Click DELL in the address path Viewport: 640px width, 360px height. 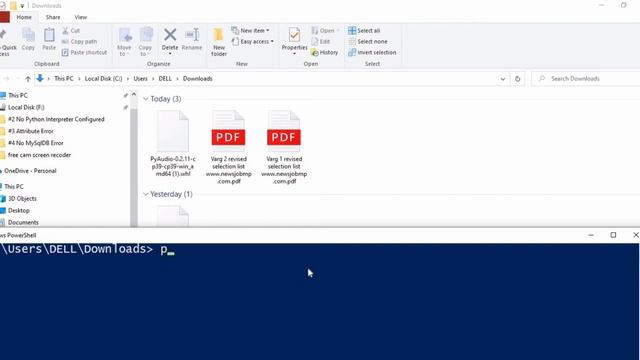point(165,79)
